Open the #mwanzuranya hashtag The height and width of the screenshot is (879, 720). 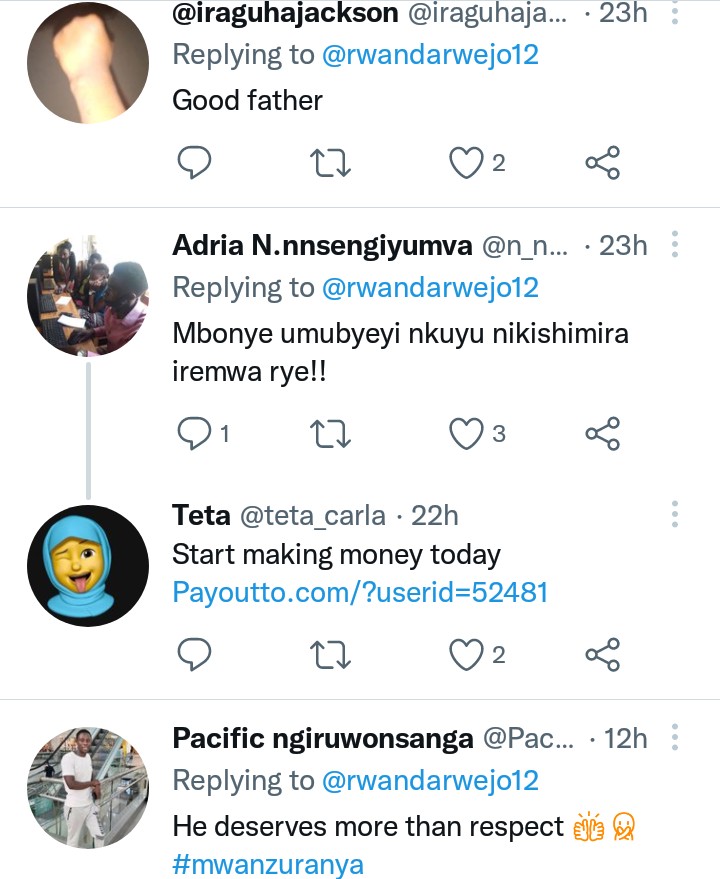pos(268,862)
